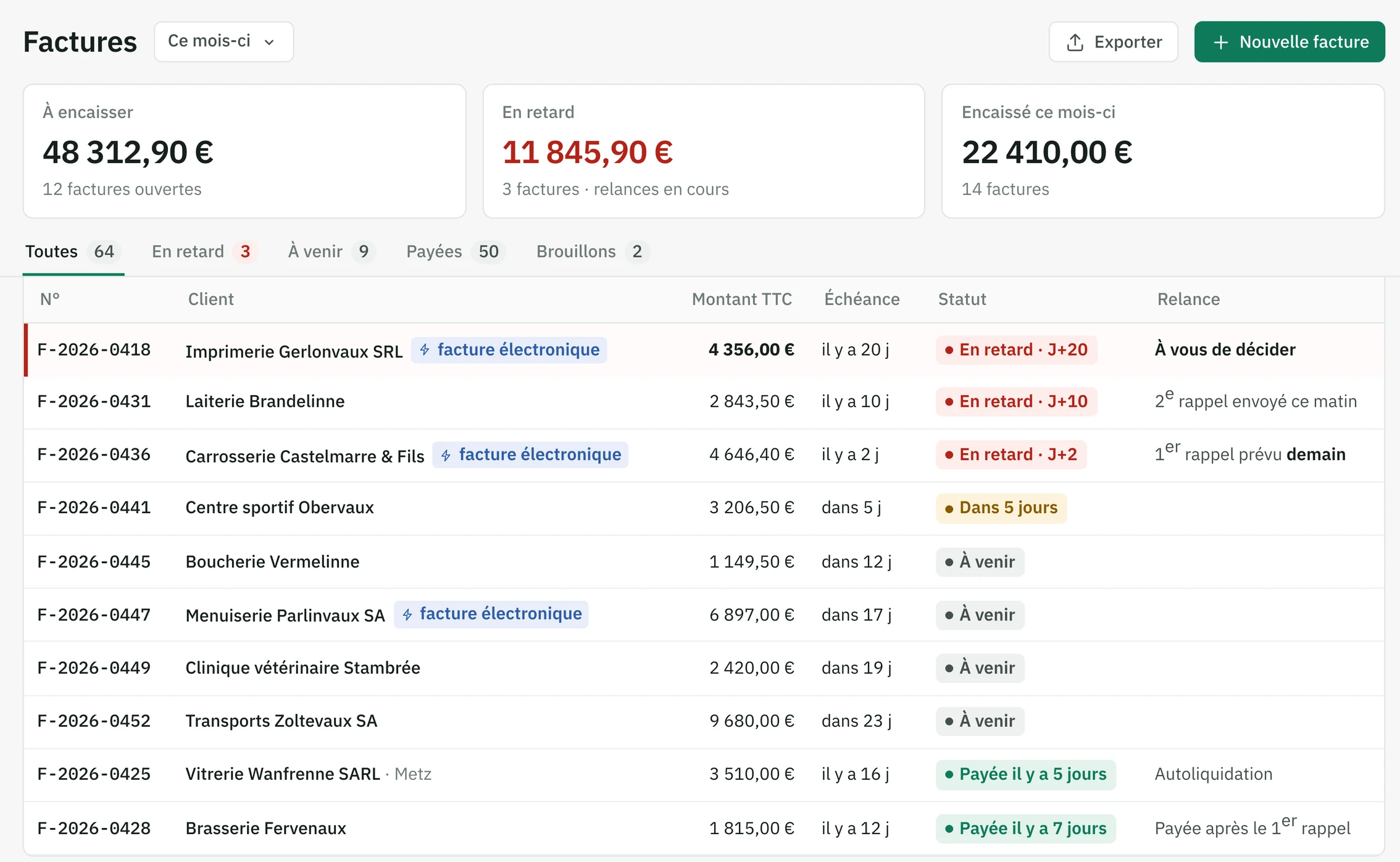The height and width of the screenshot is (862, 1400).
Task: Open invoice F-2026-0441
Action: (94, 508)
